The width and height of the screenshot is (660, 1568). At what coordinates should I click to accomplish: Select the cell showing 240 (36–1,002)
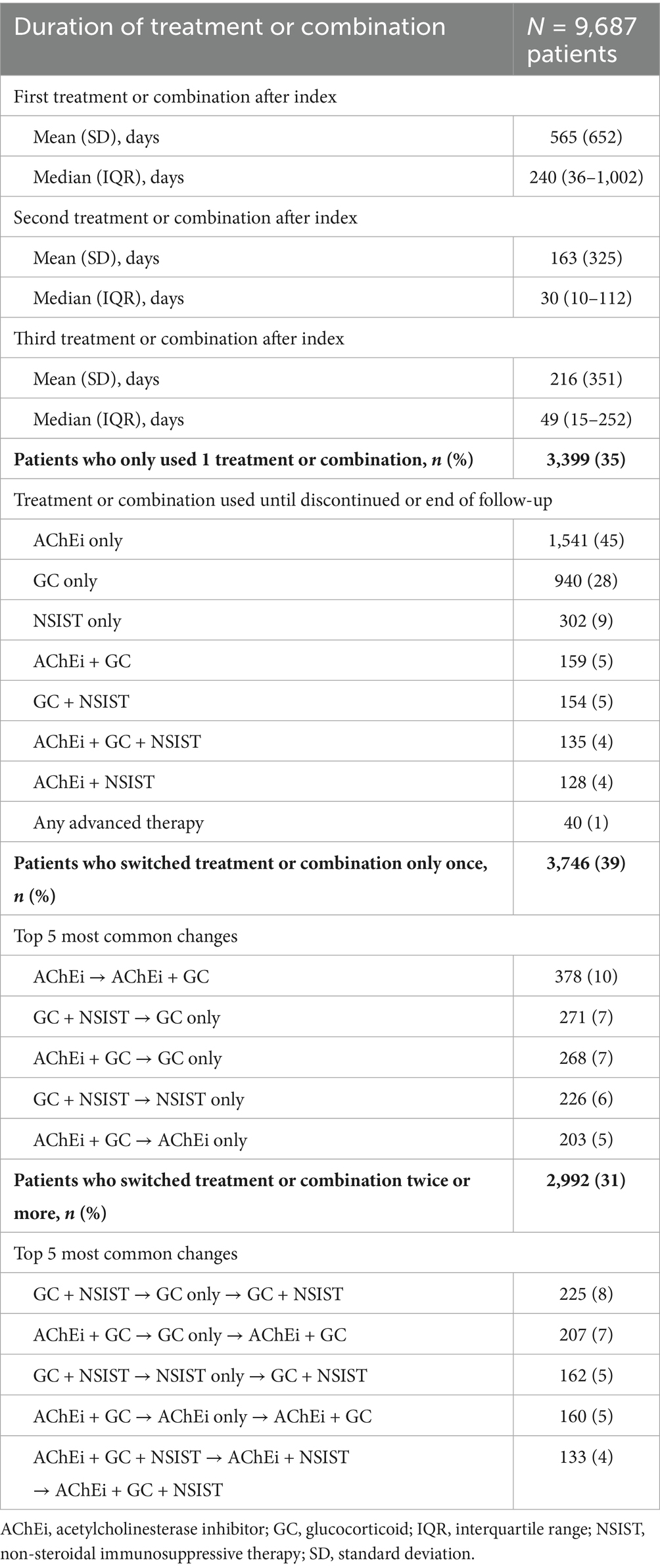tap(586, 177)
